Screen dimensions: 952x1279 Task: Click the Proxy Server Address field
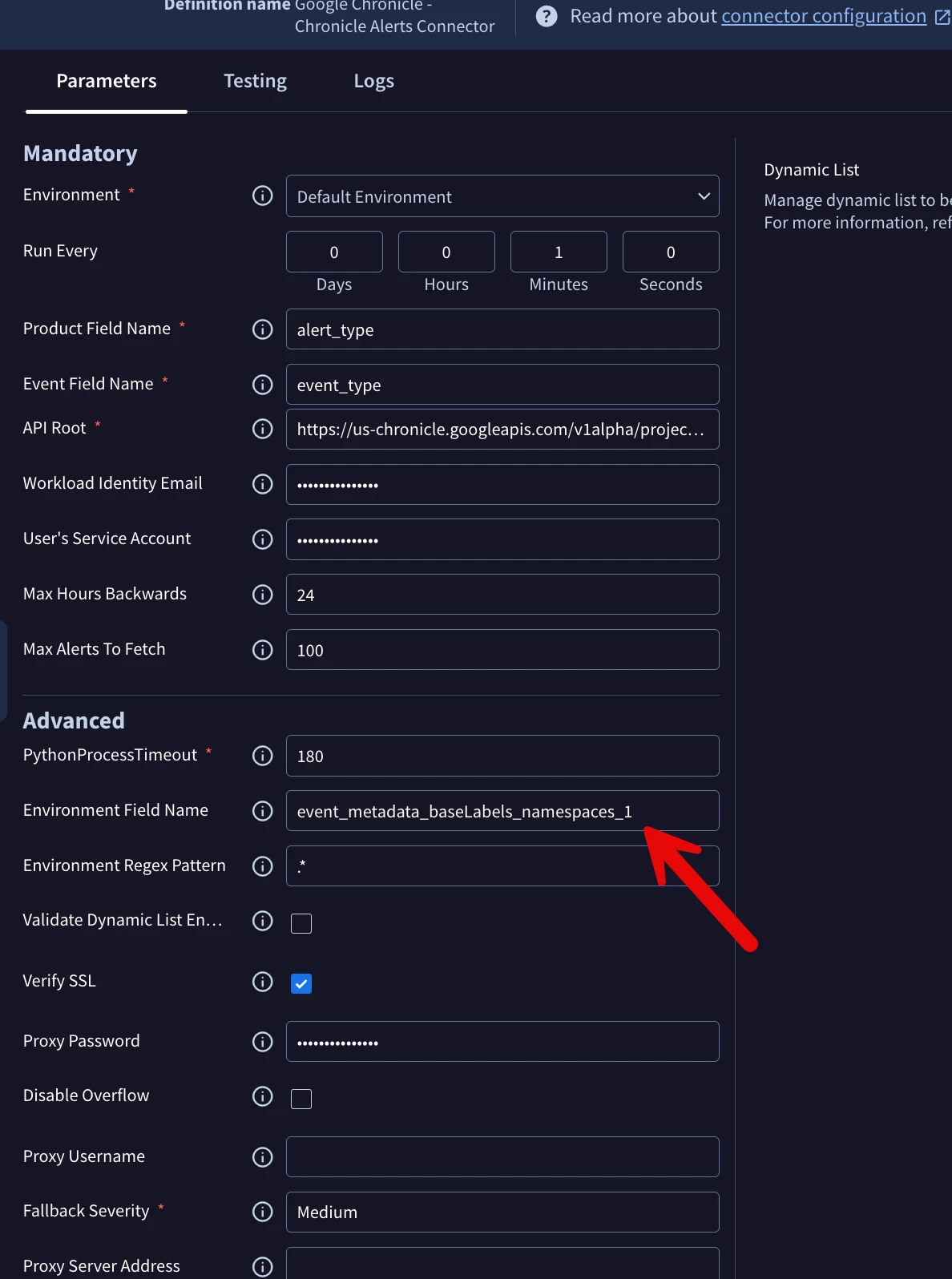(502, 1264)
